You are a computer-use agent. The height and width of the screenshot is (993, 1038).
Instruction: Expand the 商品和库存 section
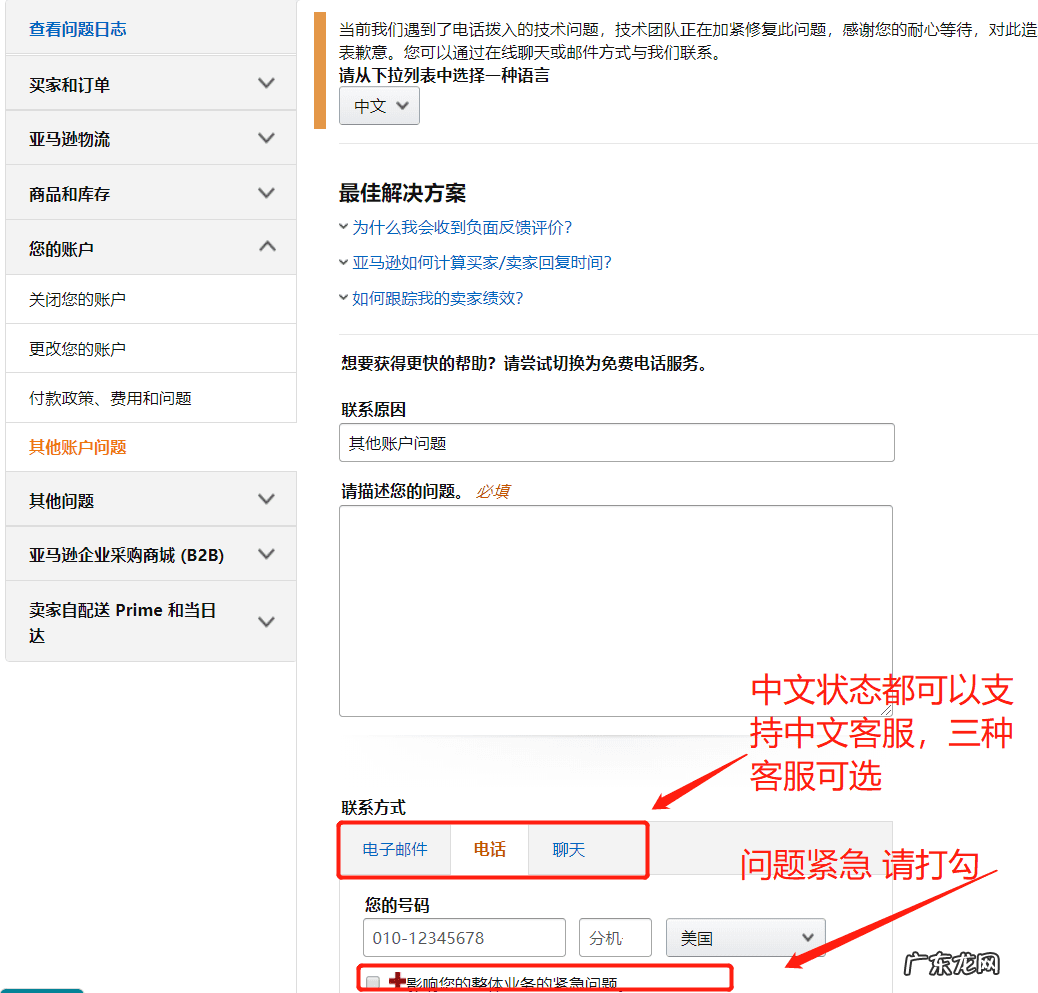coord(150,193)
